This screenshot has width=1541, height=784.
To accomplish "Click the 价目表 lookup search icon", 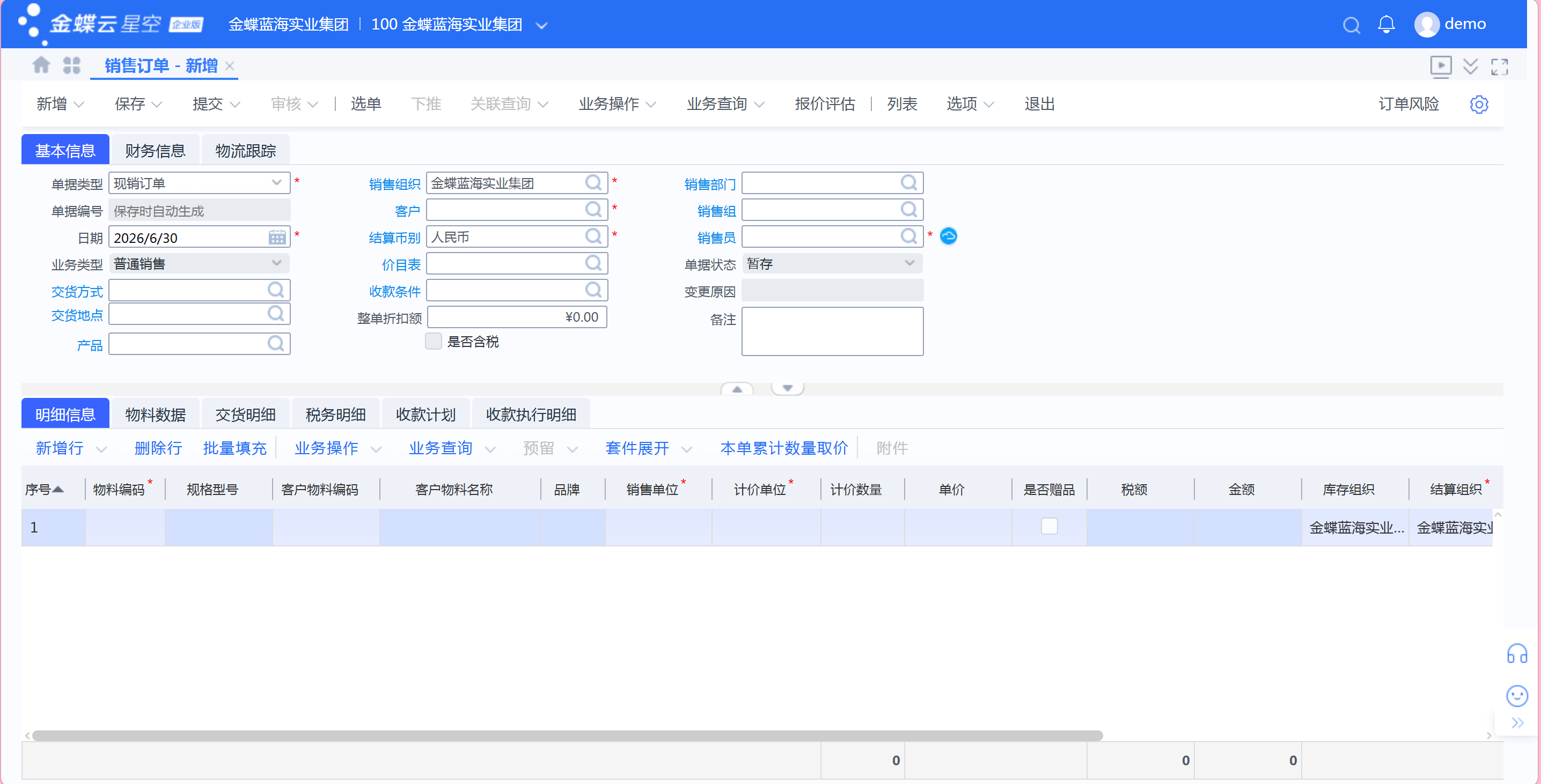I will (593, 263).
